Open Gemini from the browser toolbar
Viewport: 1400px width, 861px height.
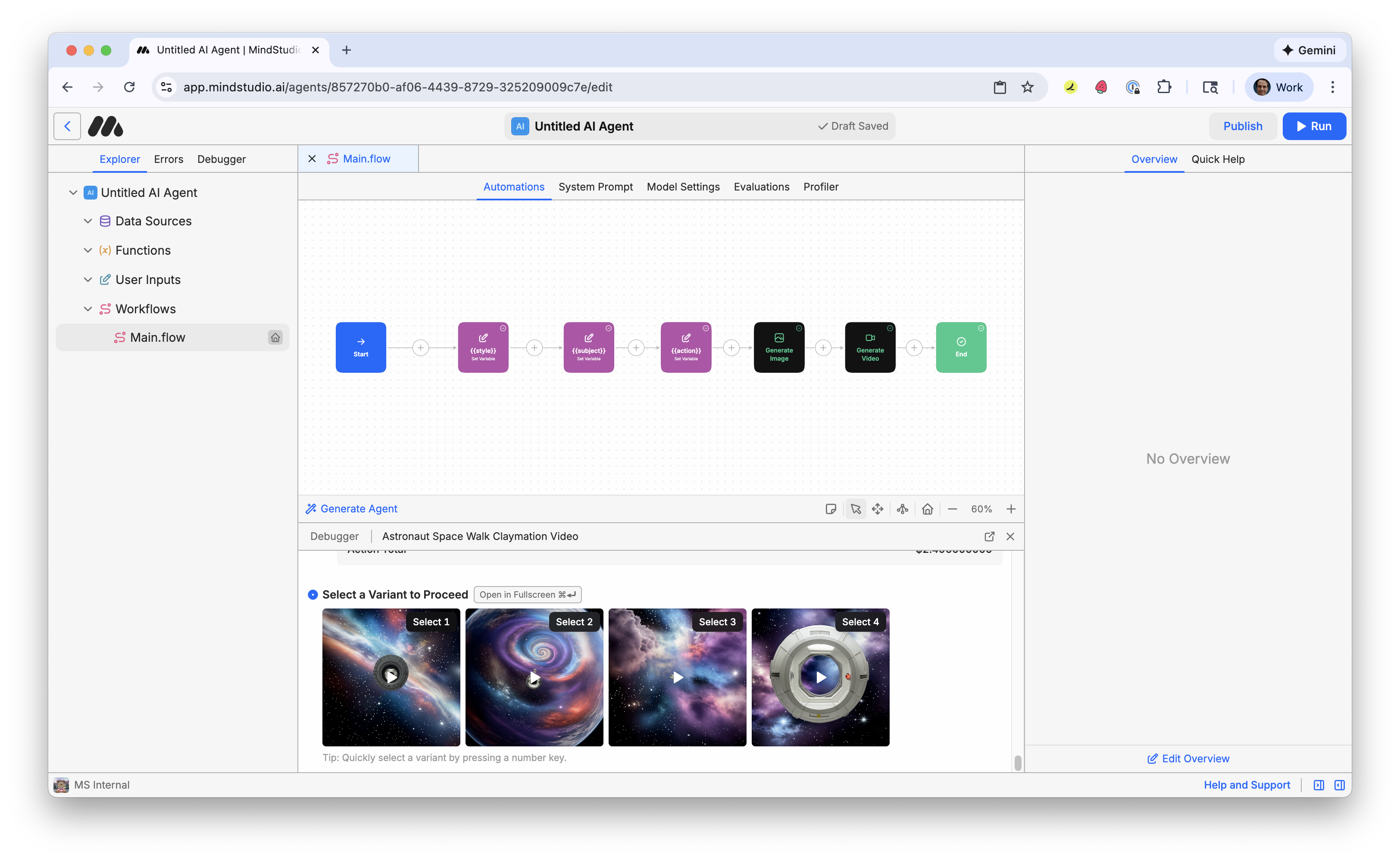point(1309,50)
